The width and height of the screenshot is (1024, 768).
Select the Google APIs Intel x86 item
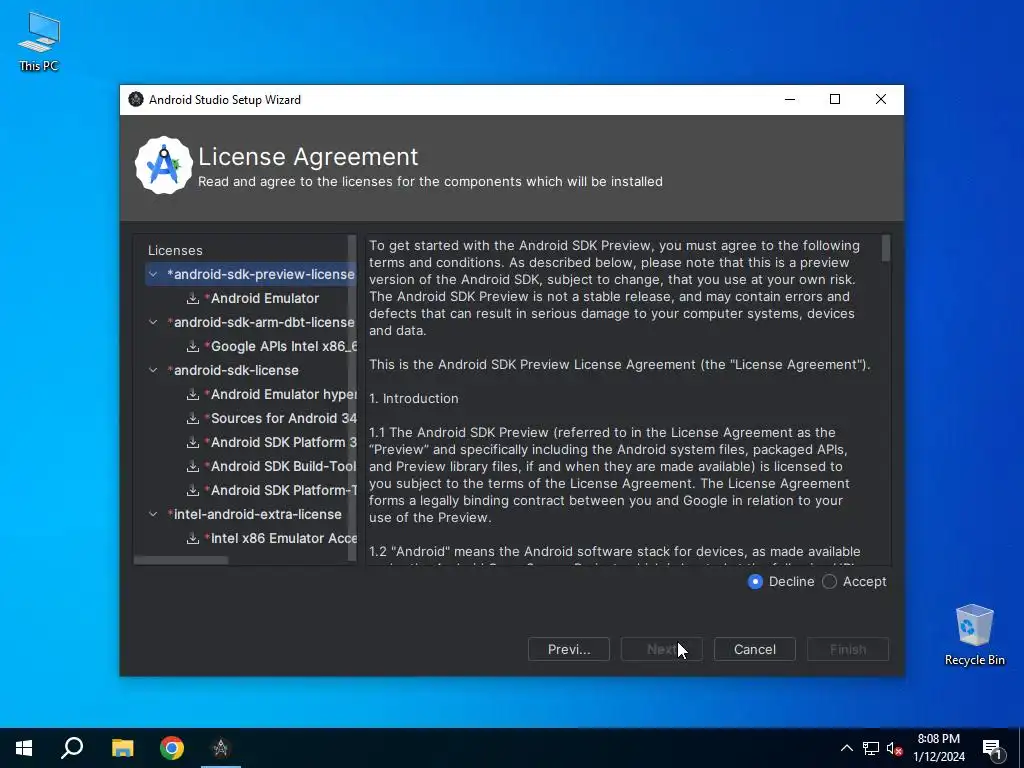coord(281,346)
